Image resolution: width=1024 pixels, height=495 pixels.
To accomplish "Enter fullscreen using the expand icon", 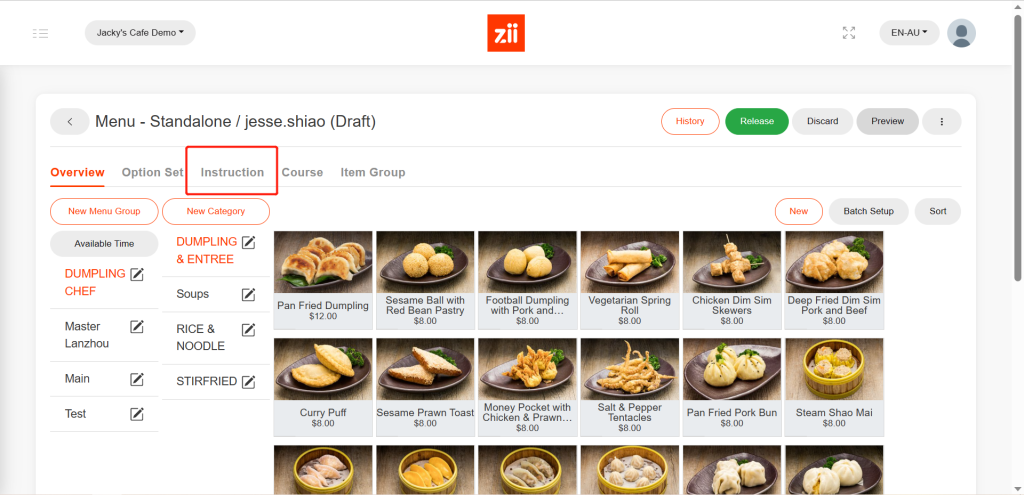I will point(849,33).
